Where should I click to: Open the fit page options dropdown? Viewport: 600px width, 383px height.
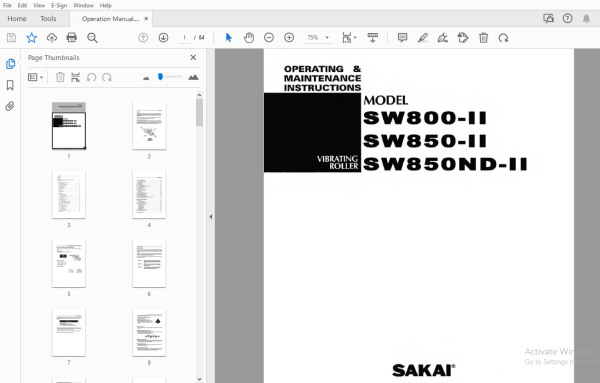pos(349,37)
